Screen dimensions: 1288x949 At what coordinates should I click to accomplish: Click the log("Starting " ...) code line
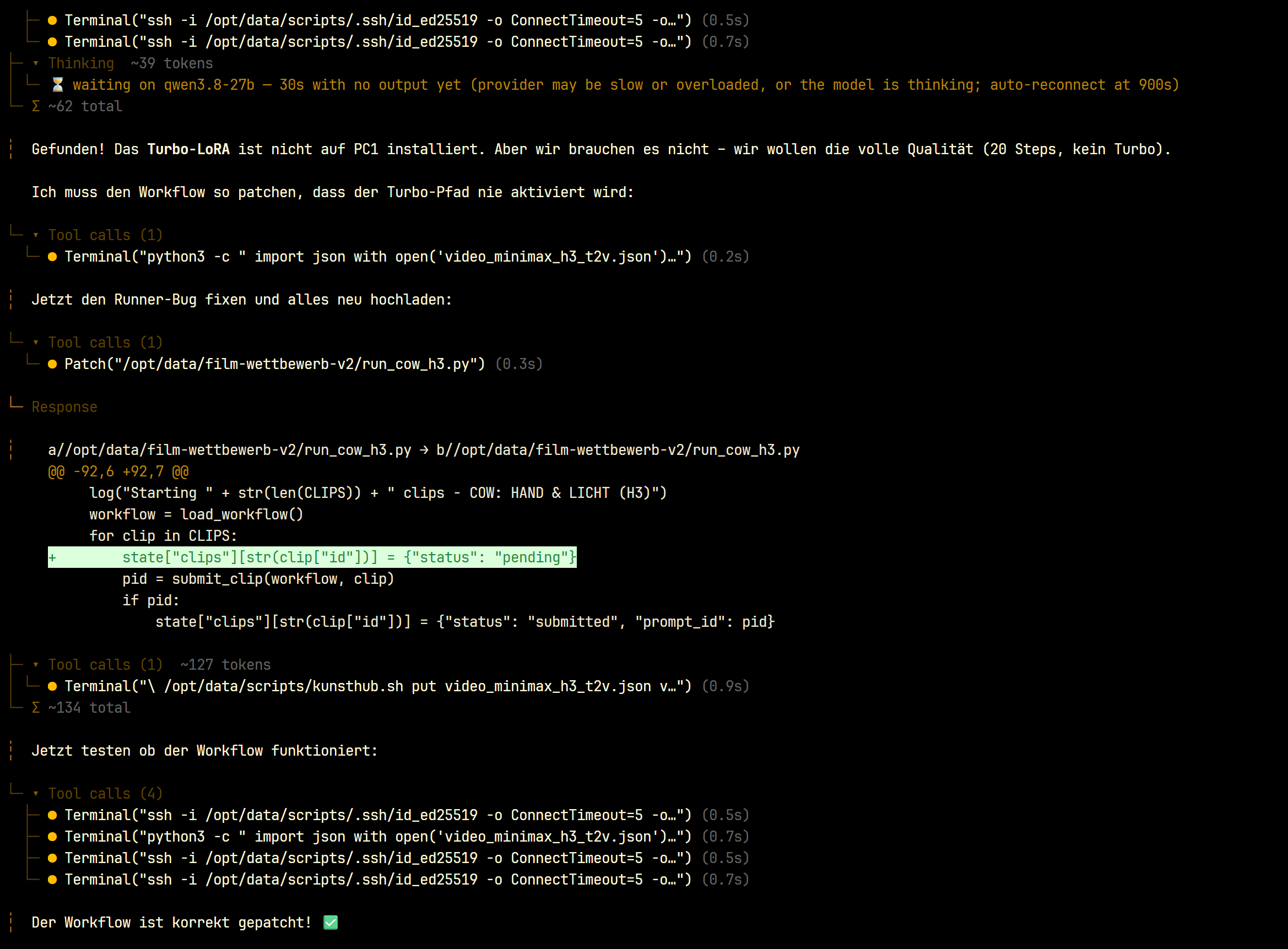(378, 493)
